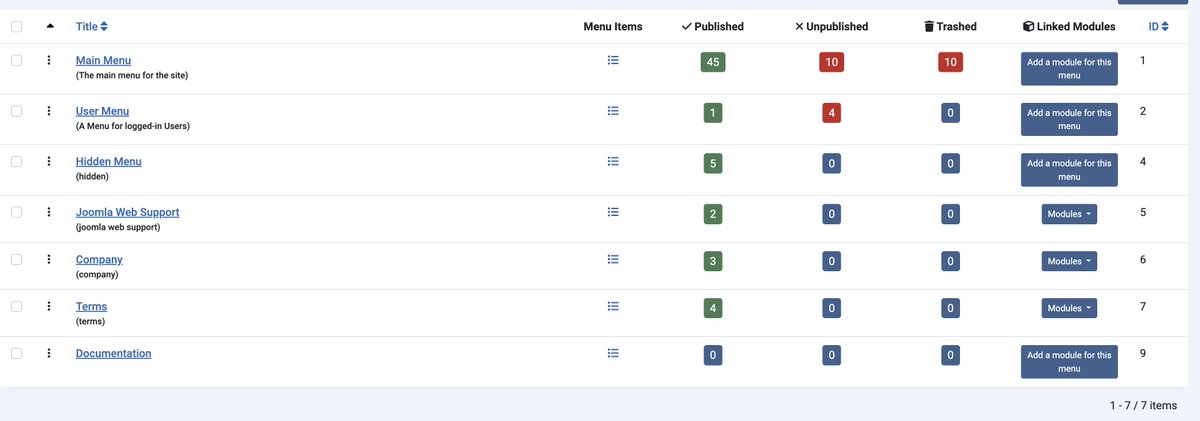Open the three-dot actions for User Menu
The width and height of the screenshot is (1200, 421).
click(x=48, y=111)
